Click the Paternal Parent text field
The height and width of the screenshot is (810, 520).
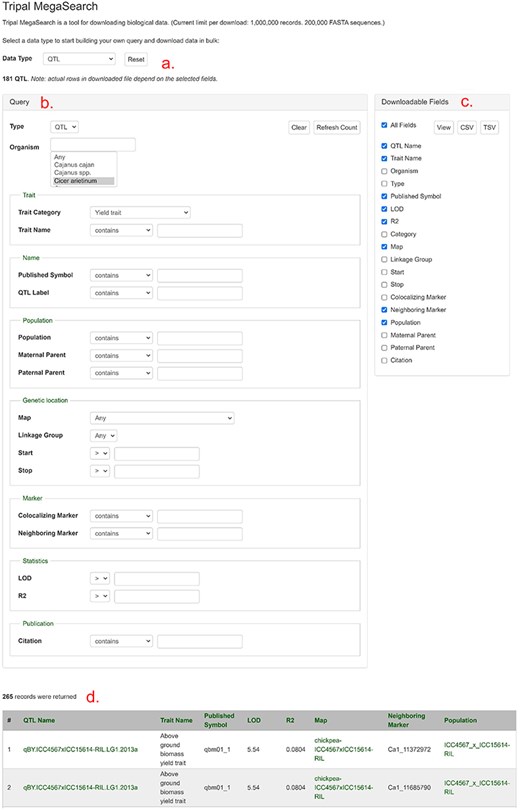pos(200,373)
